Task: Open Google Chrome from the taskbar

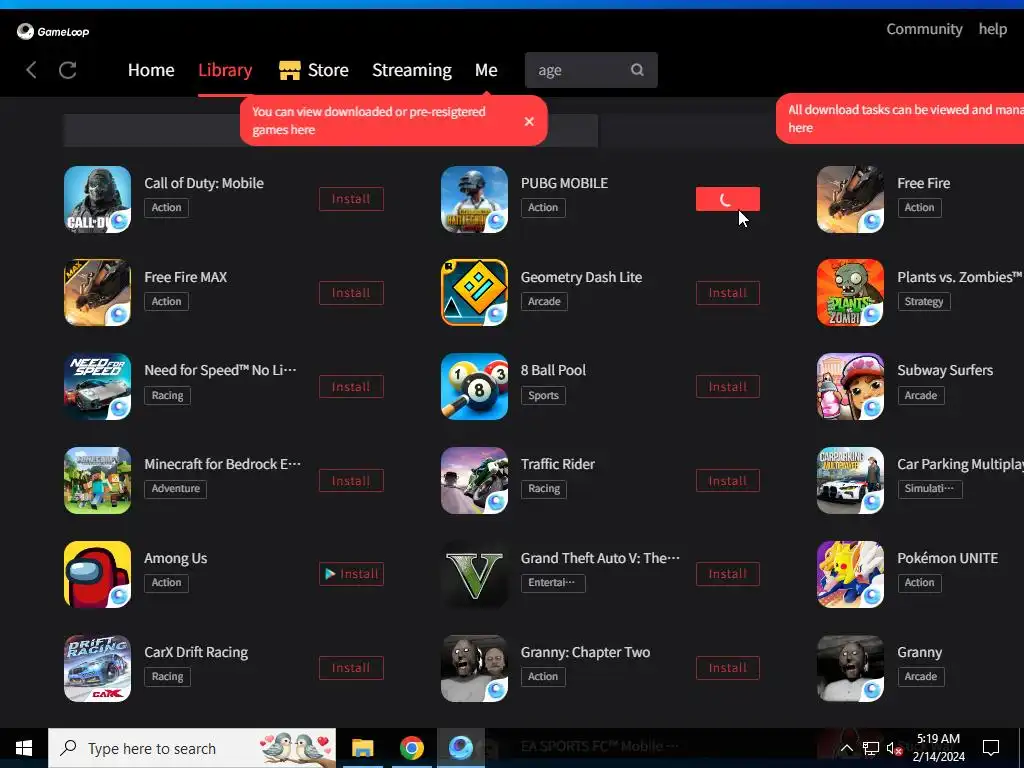Action: (x=411, y=748)
